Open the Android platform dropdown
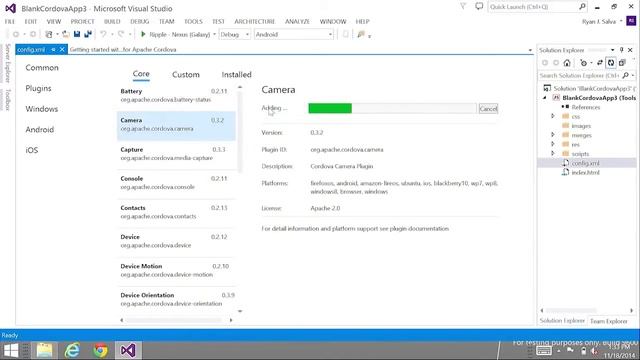This screenshot has height=360, width=640. (x=294, y=35)
